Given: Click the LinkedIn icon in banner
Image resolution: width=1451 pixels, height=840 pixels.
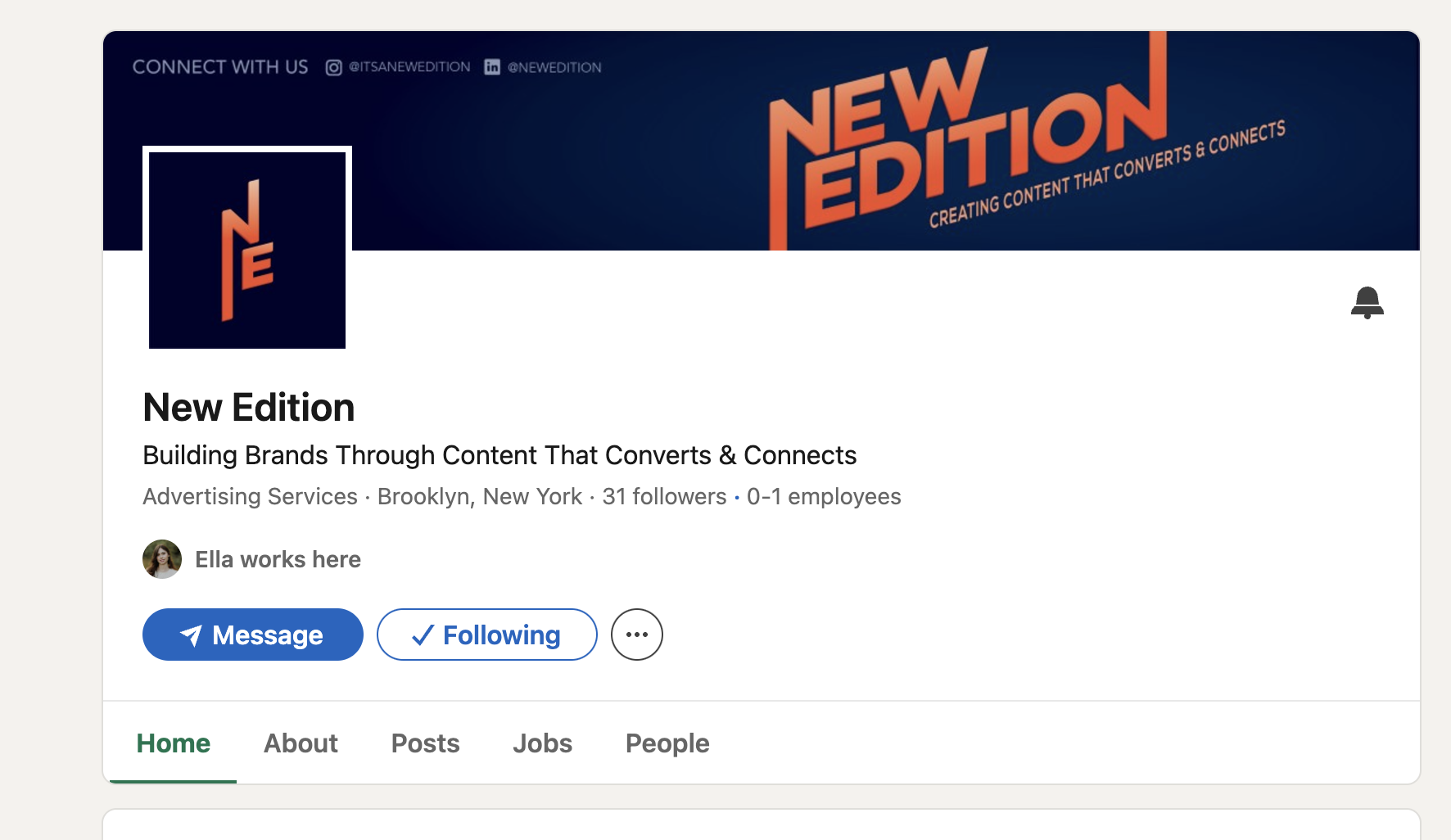Looking at the screenshot, I should 491,67.
